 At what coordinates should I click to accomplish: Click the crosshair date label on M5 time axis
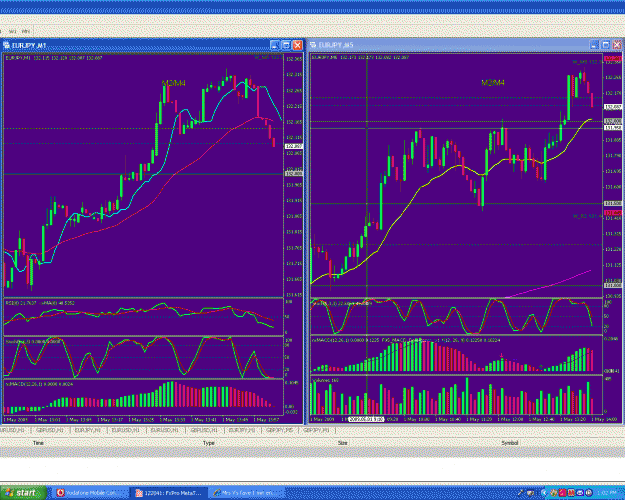tap(366, 419)
